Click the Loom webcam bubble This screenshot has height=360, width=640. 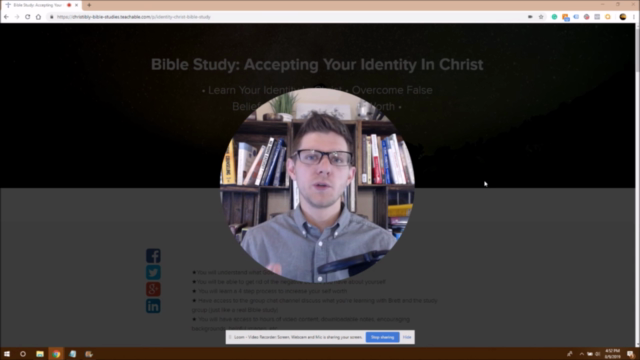(318, 185)
